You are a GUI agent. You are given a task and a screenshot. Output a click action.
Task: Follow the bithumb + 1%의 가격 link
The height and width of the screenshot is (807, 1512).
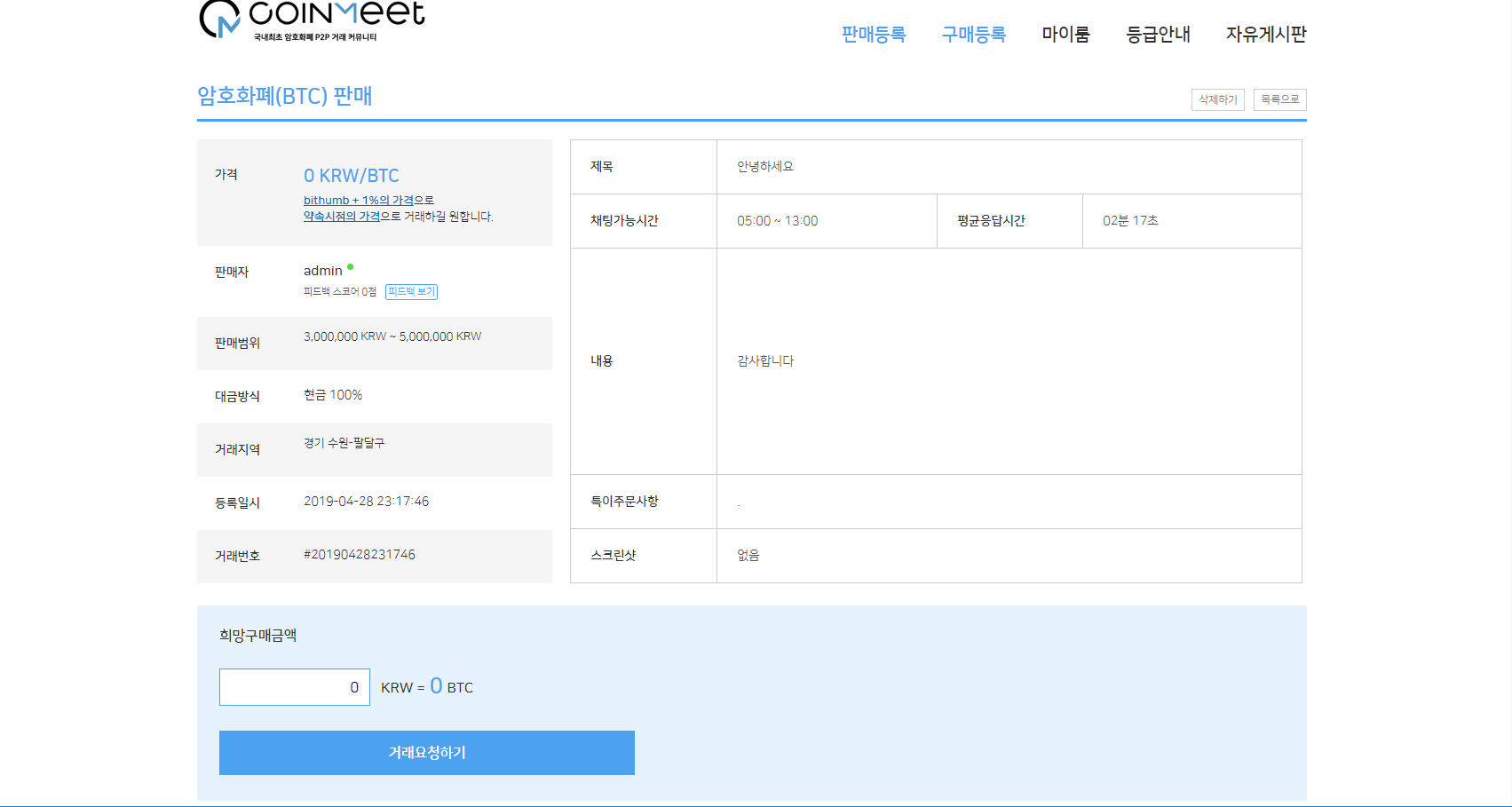[358, 201]
